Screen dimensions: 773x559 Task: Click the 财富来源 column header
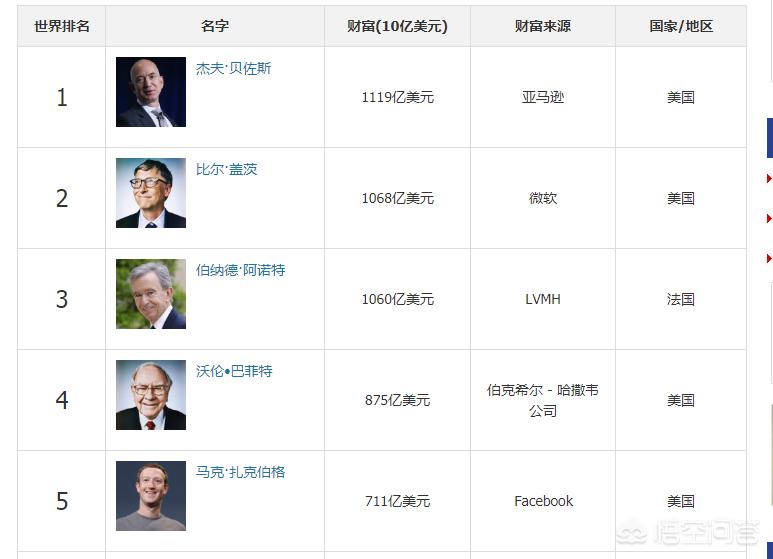[543, 26]
